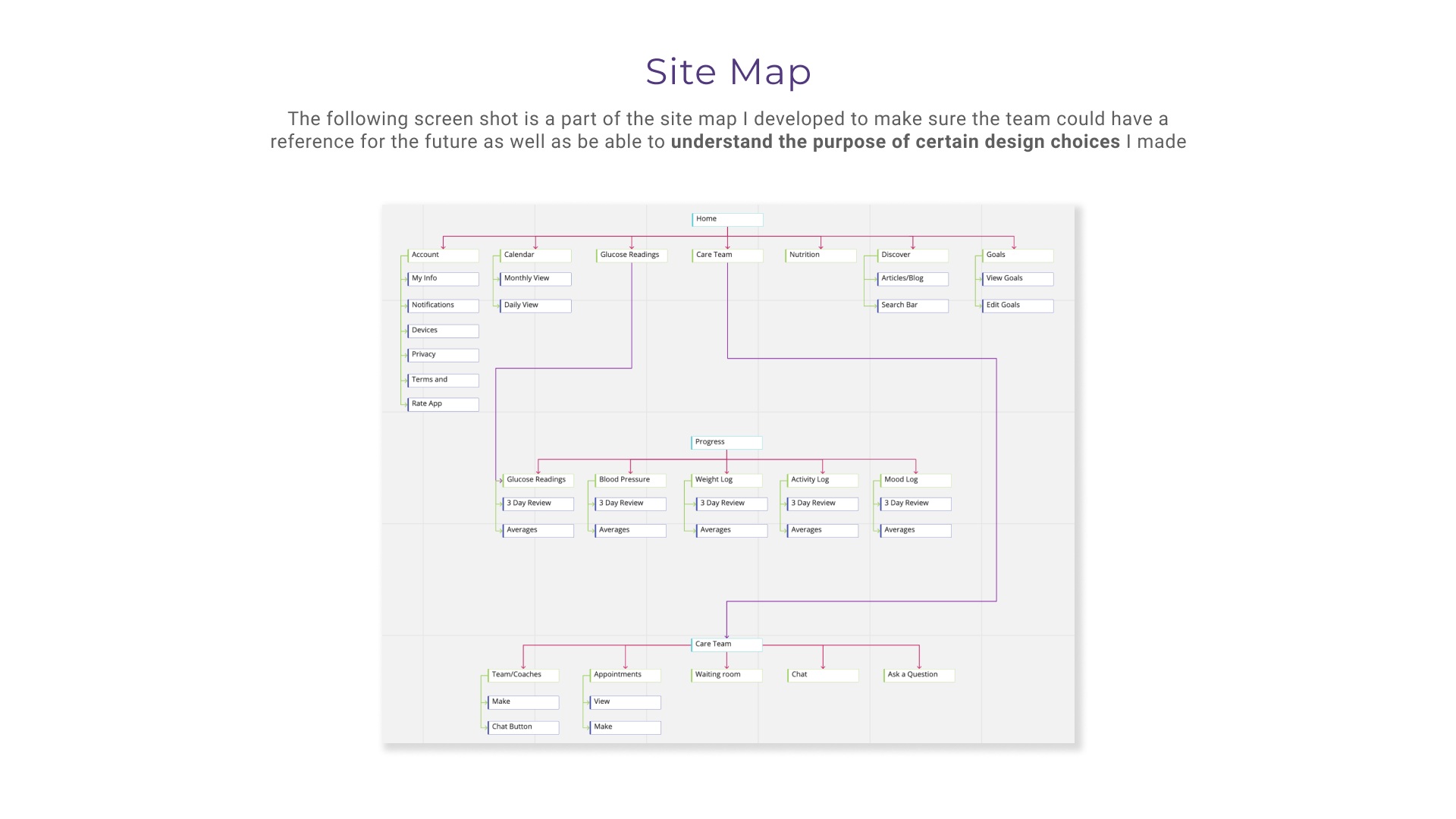
Task: Select Averages under Activity Log
Action: point(822,531)
